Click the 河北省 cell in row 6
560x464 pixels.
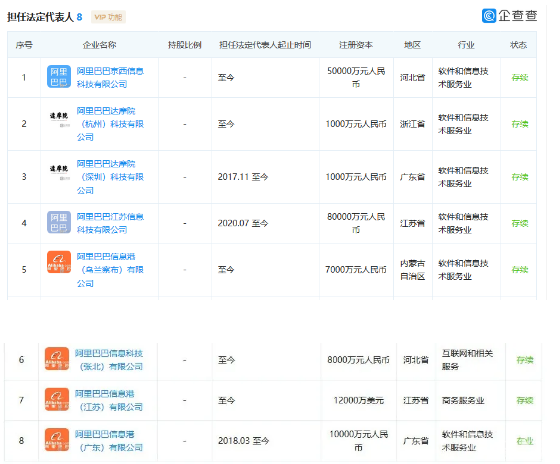click(x=416, y=360)
